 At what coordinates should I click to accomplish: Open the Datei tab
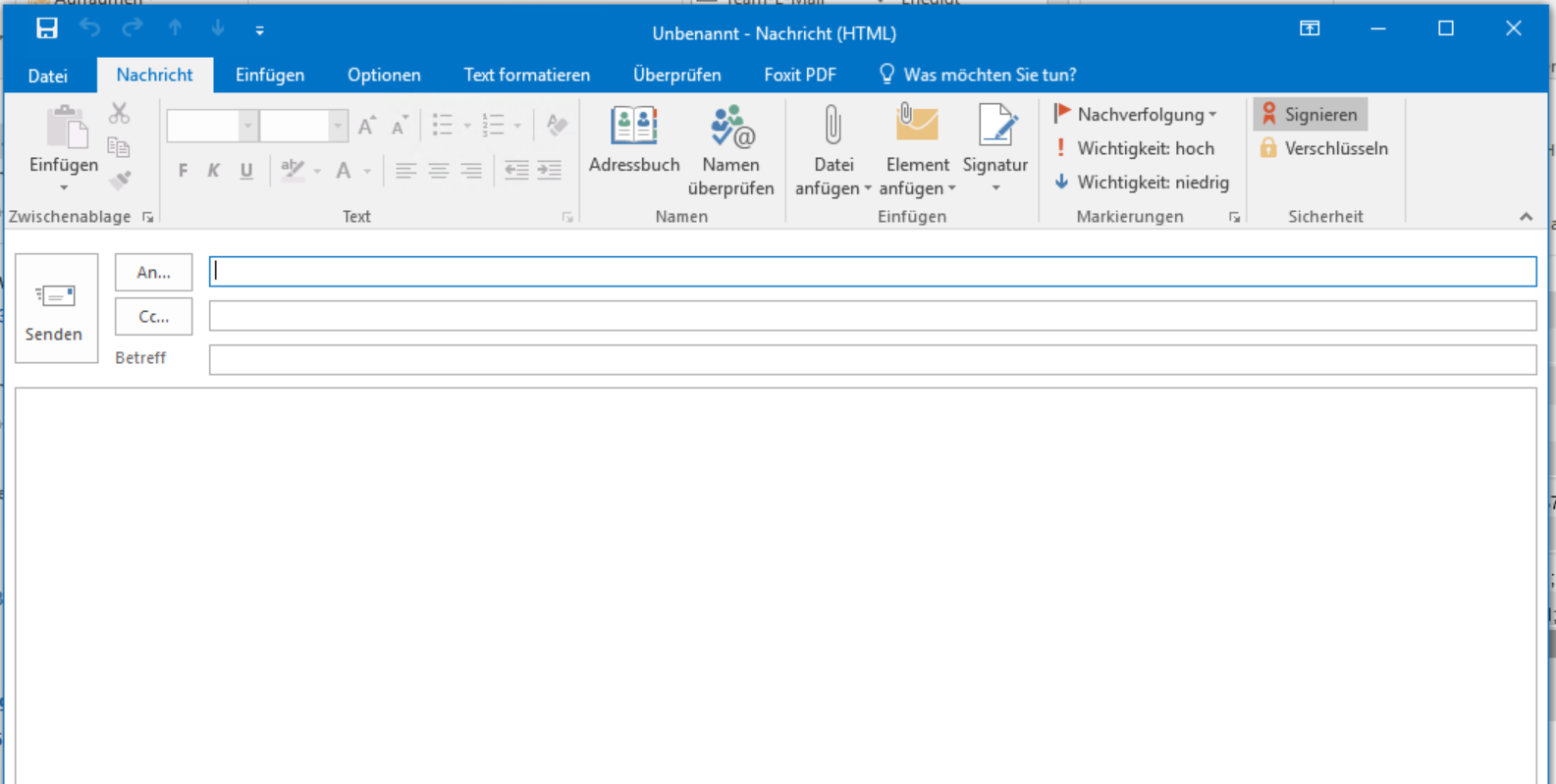click(48, 76)
